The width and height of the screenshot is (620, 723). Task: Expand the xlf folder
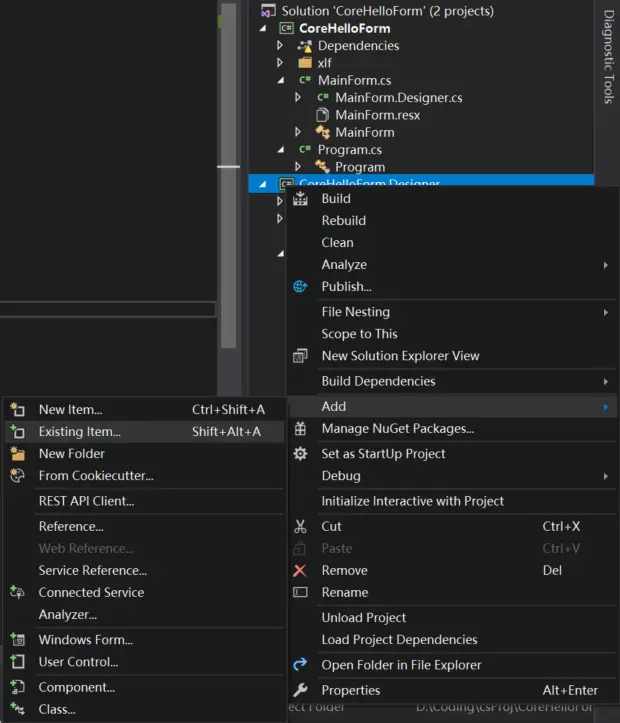point(279,62)
